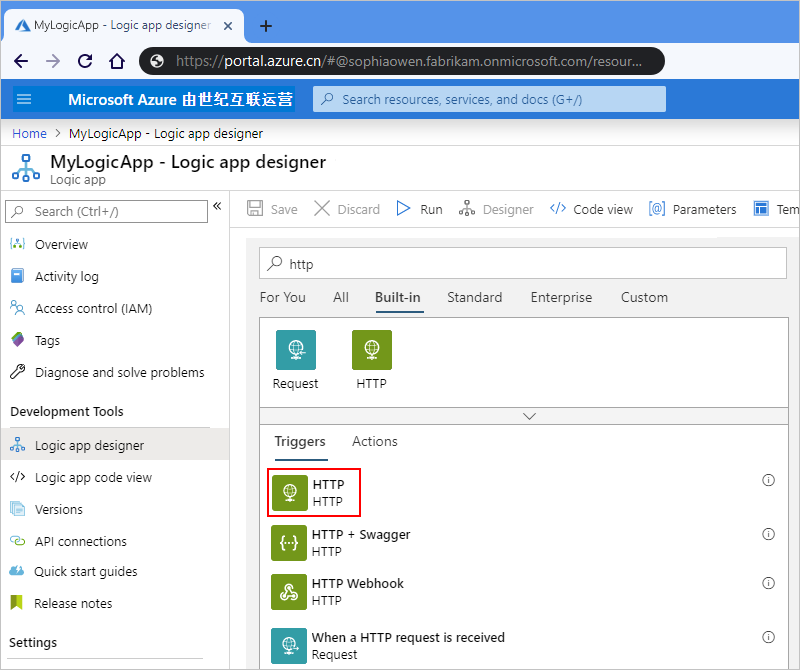Select the Built-in tab
This screenshot has height=670, width=800.
tap(398, 297)
